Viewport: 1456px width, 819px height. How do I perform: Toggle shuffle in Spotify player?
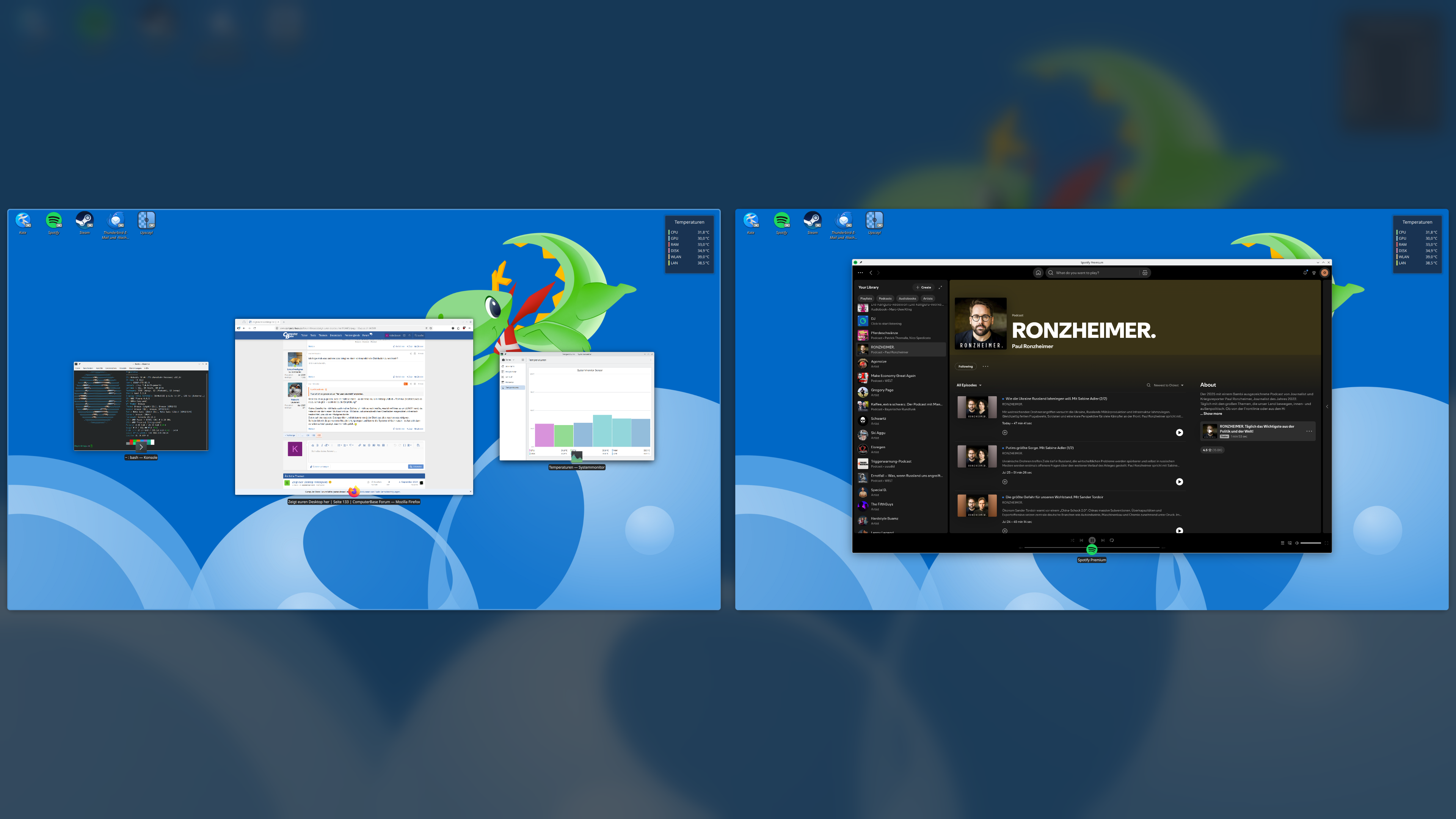(x=1072, y=540)
